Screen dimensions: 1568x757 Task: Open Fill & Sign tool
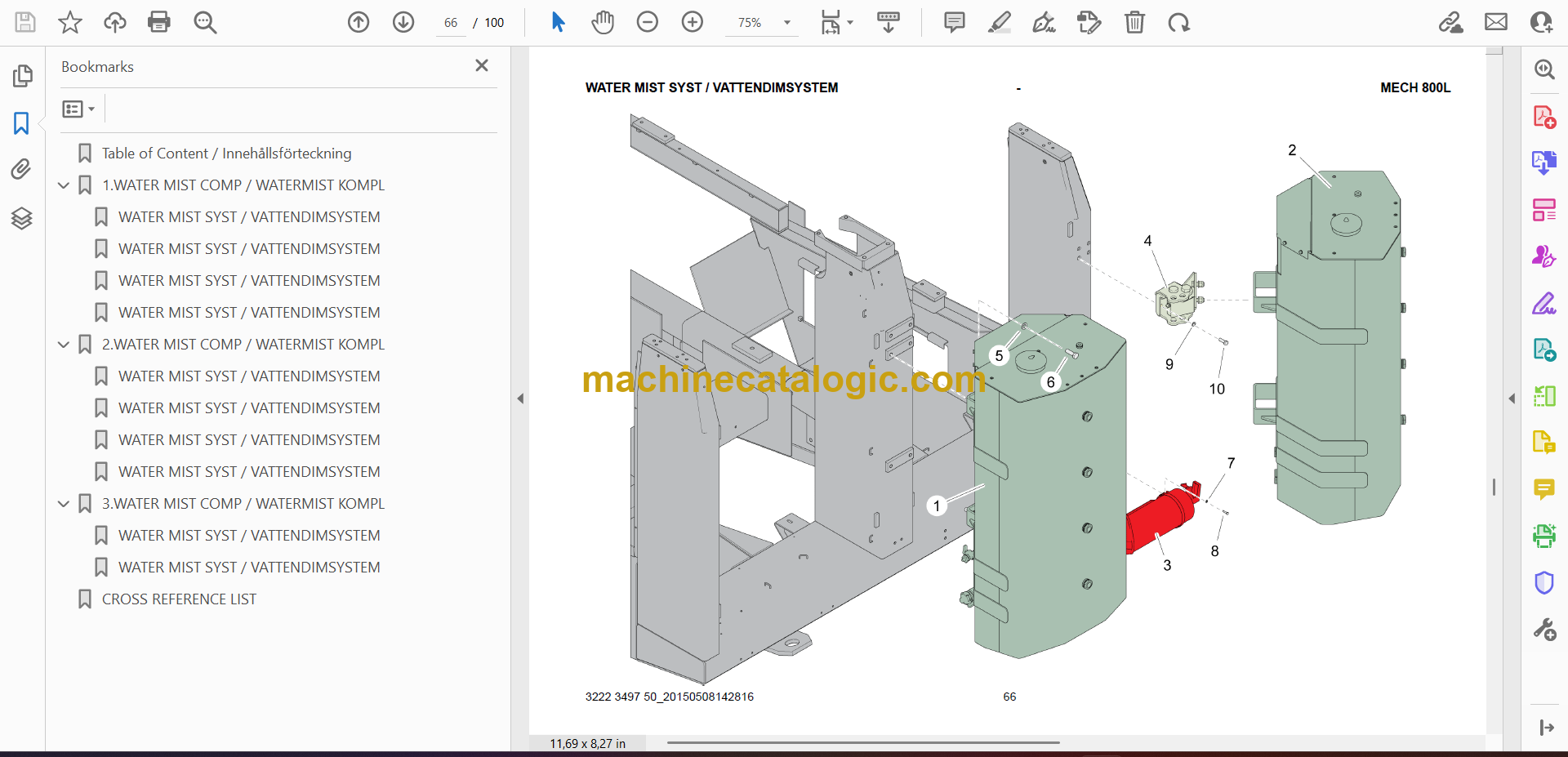(1543, 303)
